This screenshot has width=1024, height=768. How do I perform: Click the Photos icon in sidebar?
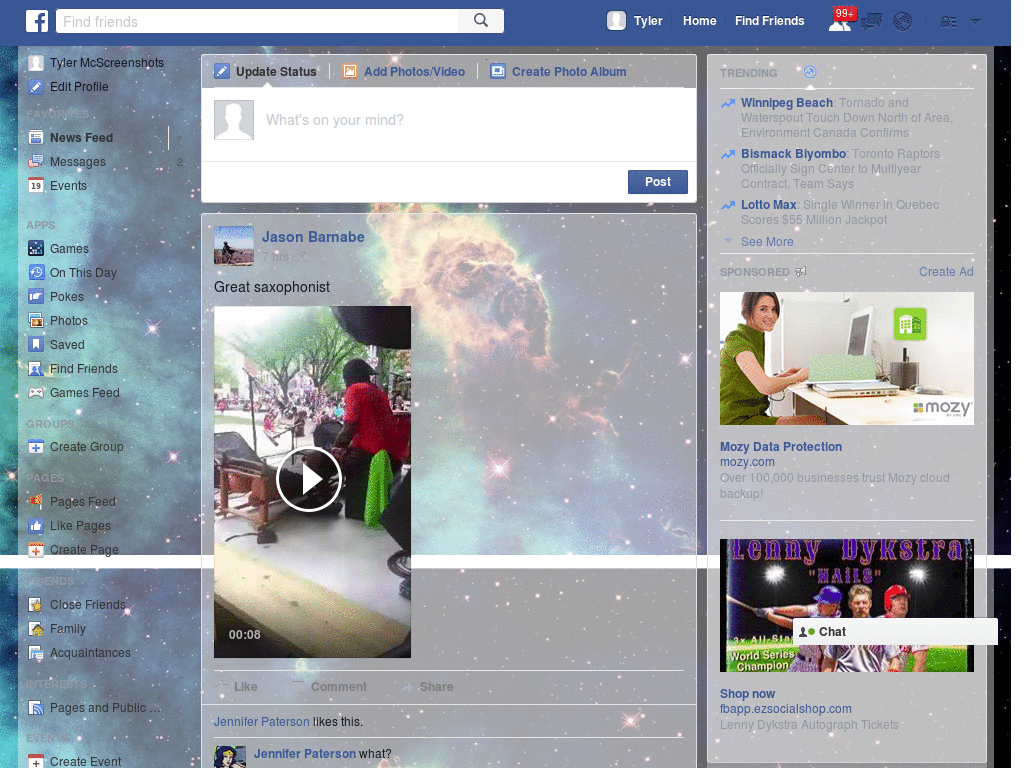pos(36,321)
